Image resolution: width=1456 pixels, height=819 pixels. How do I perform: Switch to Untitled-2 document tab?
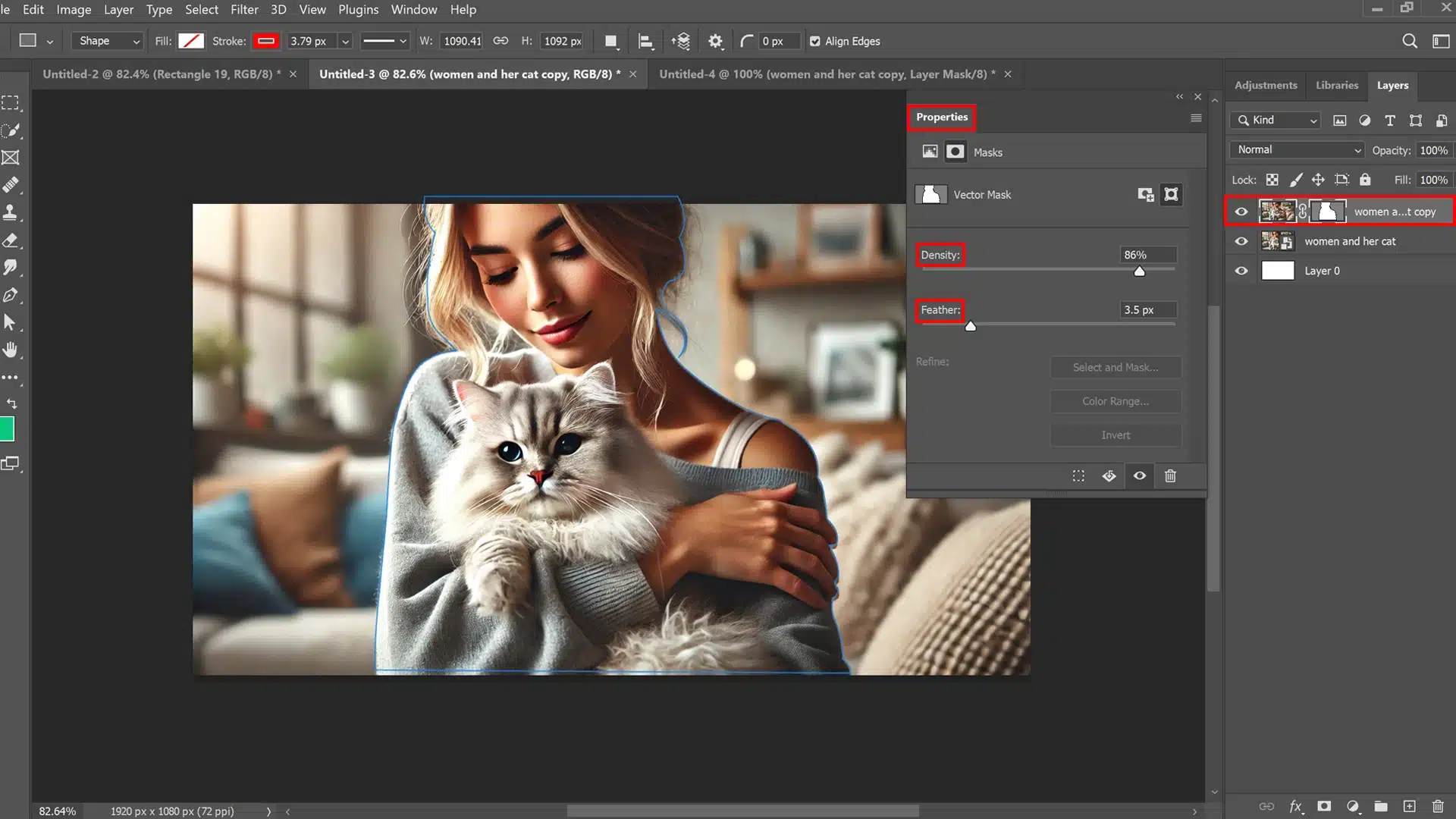pyautogui.click(x=162, y=74)
